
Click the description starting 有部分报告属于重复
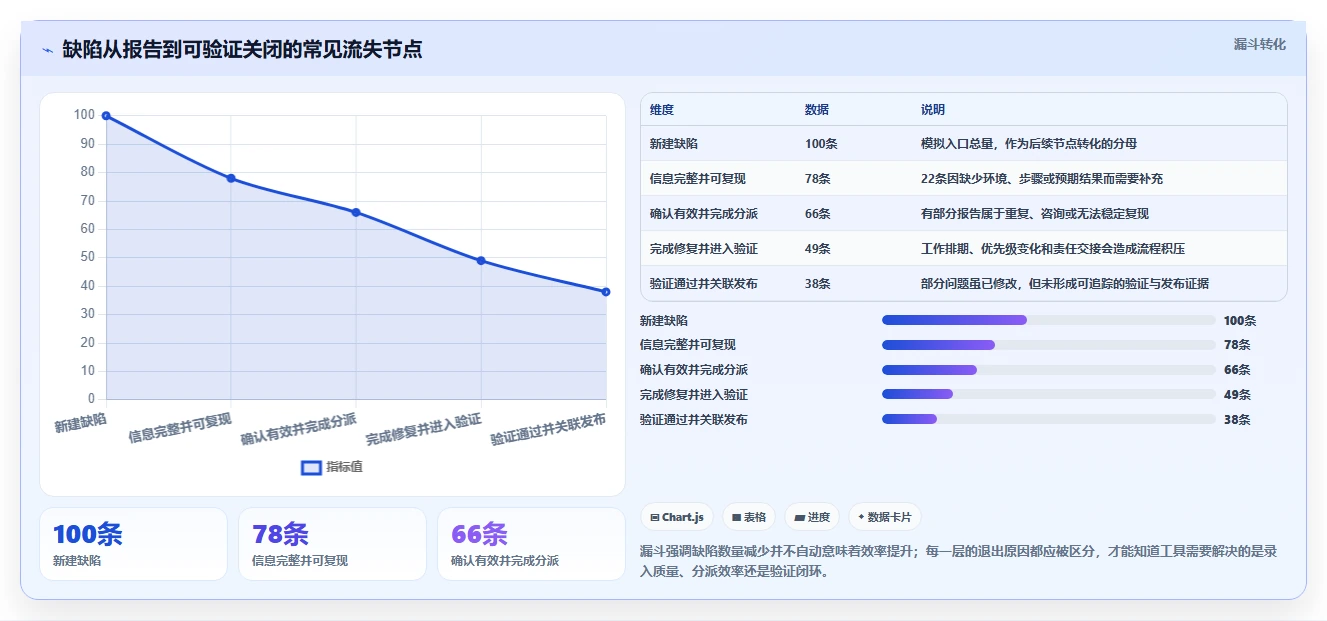coord(1035,214)
